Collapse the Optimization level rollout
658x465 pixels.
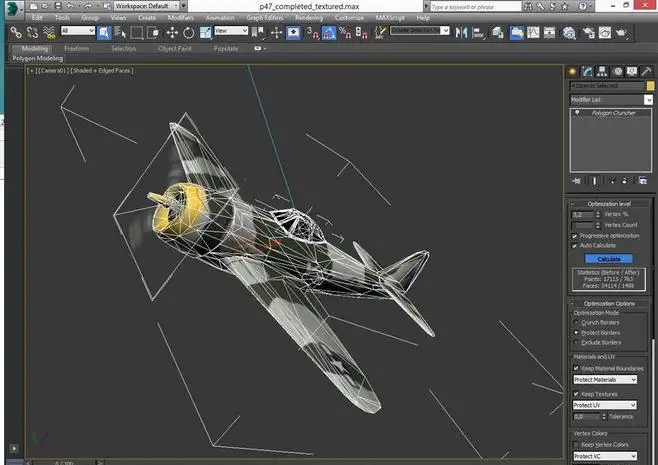point(608,204)
